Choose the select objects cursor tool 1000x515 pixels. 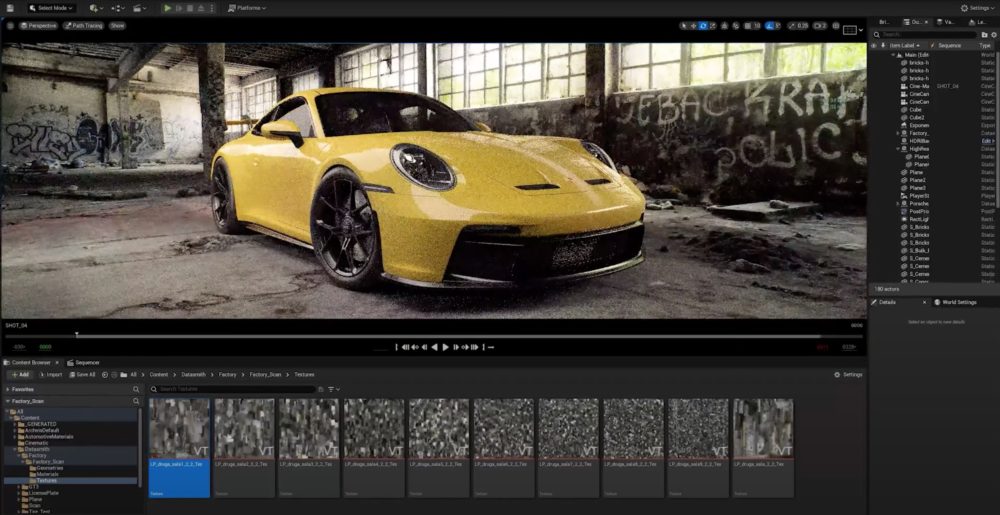[684, 26]
